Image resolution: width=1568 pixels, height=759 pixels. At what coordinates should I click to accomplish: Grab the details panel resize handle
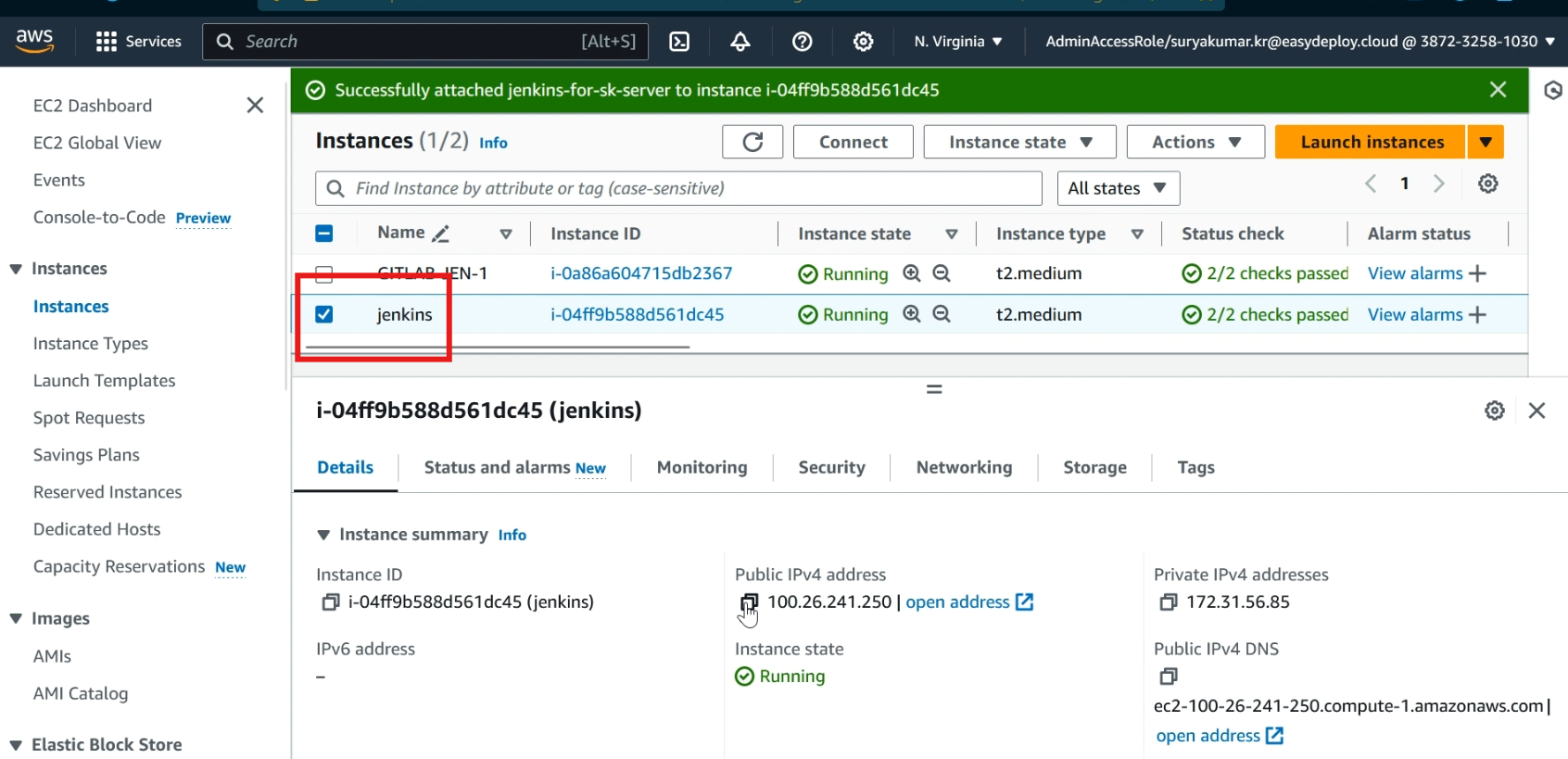pyautogui.click(x=934, y=389)
